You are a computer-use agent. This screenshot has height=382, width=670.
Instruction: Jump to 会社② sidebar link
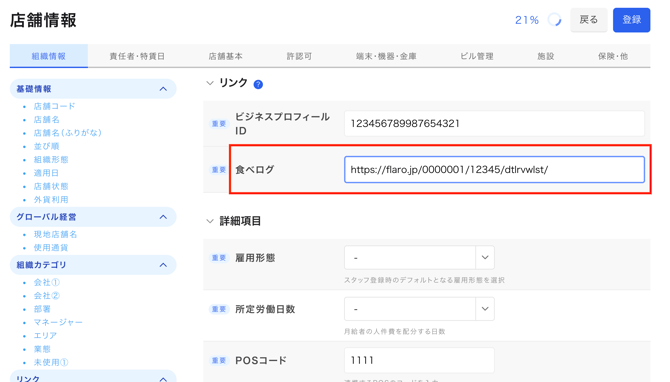click(x=47, y=296)
